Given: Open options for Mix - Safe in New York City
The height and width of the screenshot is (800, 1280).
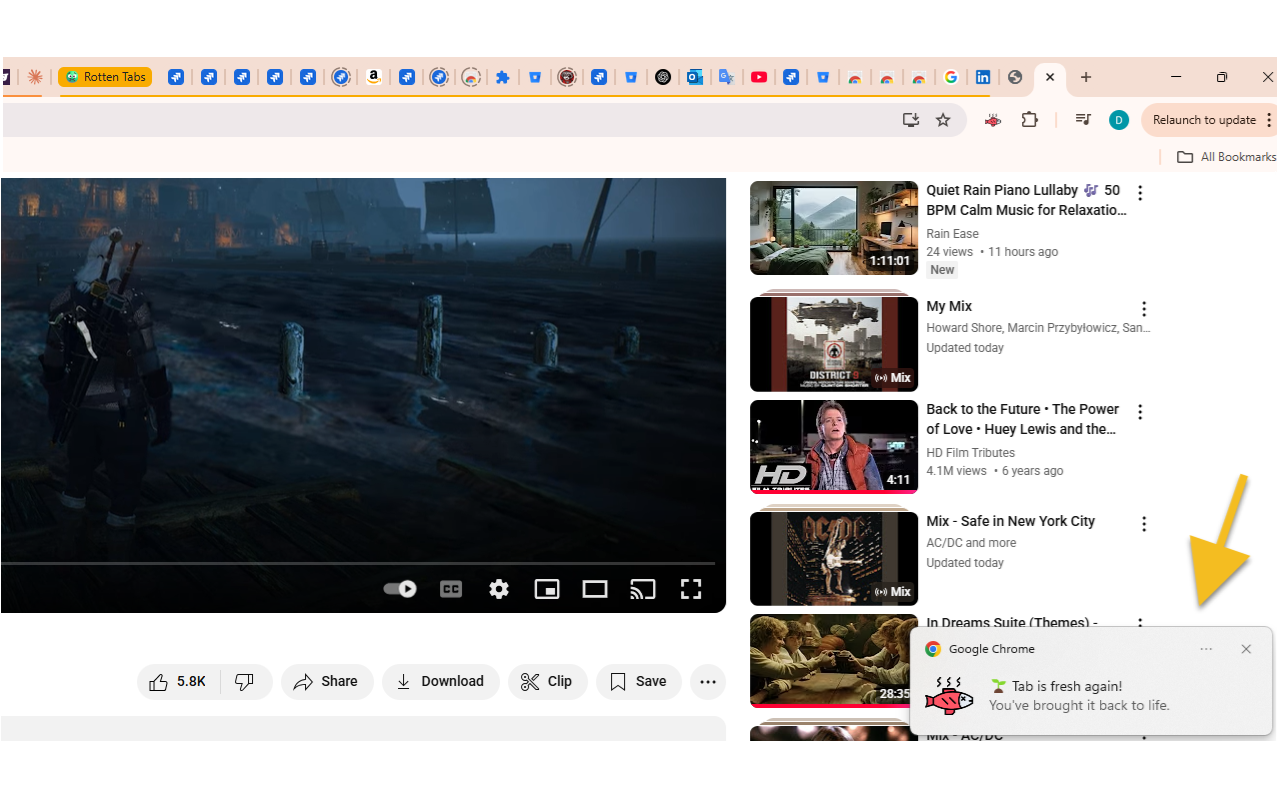Looking at the screenshot, I should tap(1144, 524).
